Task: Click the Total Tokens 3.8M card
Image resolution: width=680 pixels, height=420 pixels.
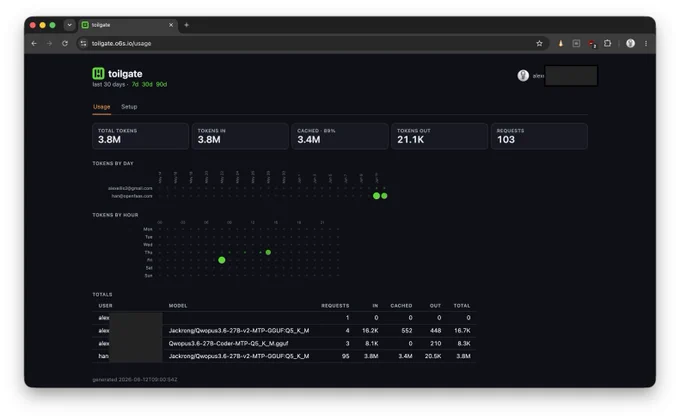Action: click(141, 136)
